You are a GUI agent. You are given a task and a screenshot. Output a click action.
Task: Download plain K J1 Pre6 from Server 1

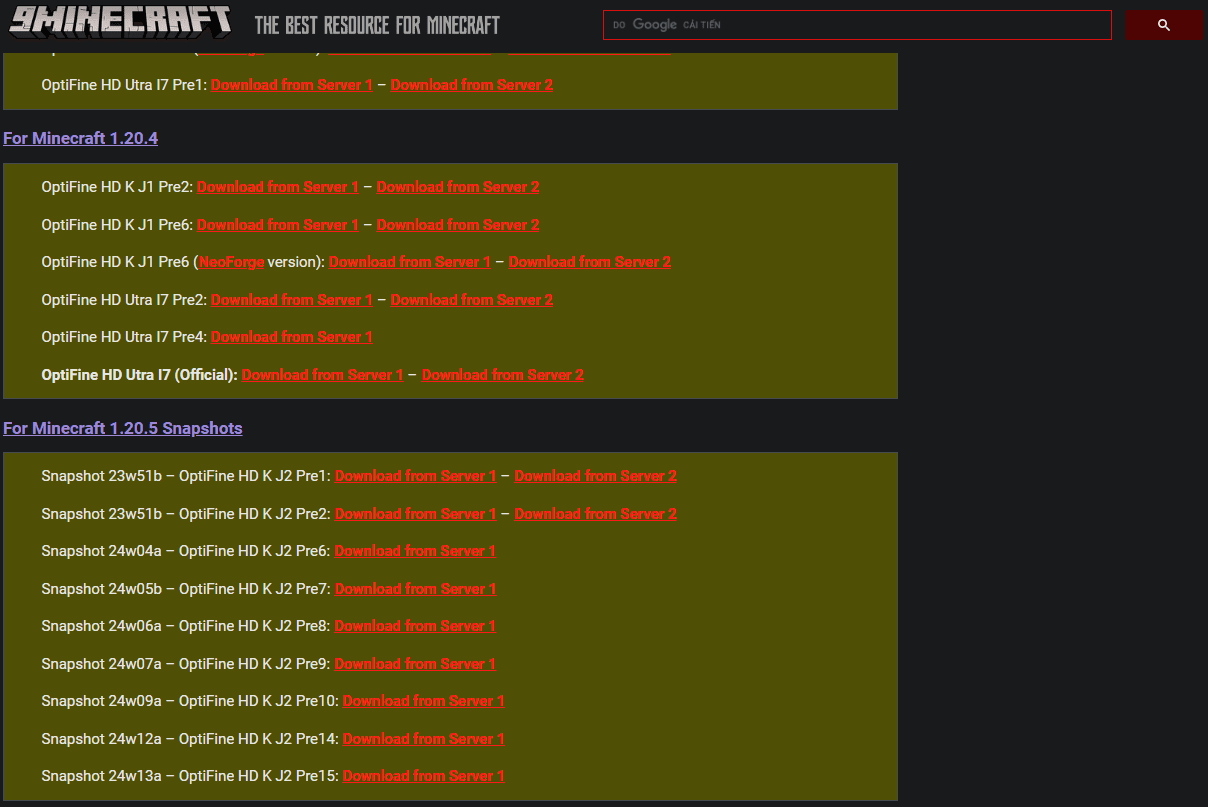pyautogui.click(x=278, y=225)
